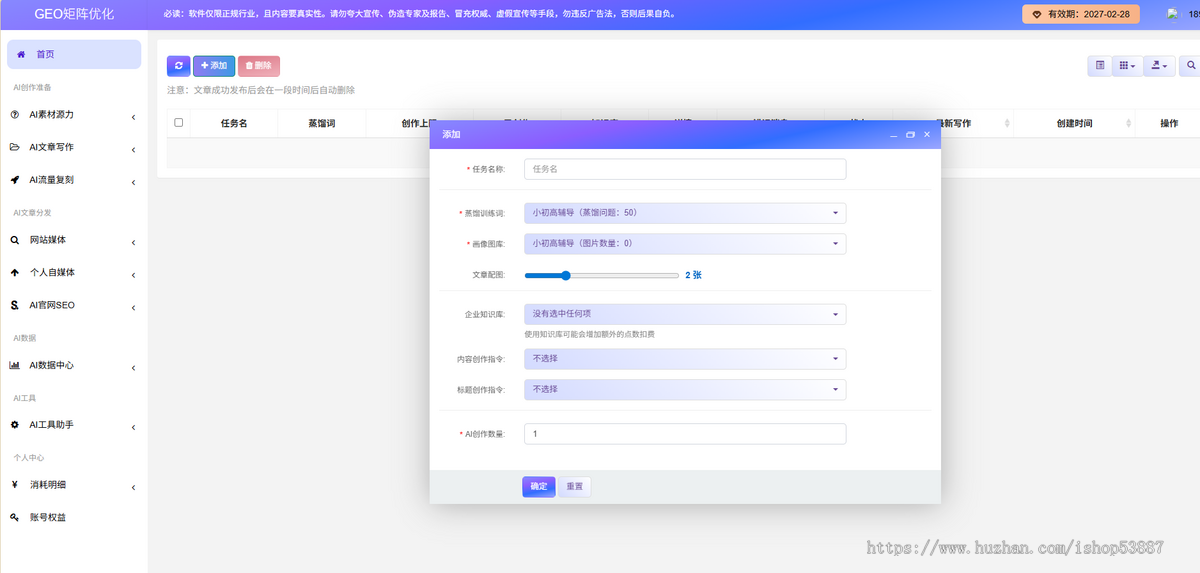Viewport: 1200px width, 573px height.
Task: Select 账号权益 menu label
Action: pos(46,517)
